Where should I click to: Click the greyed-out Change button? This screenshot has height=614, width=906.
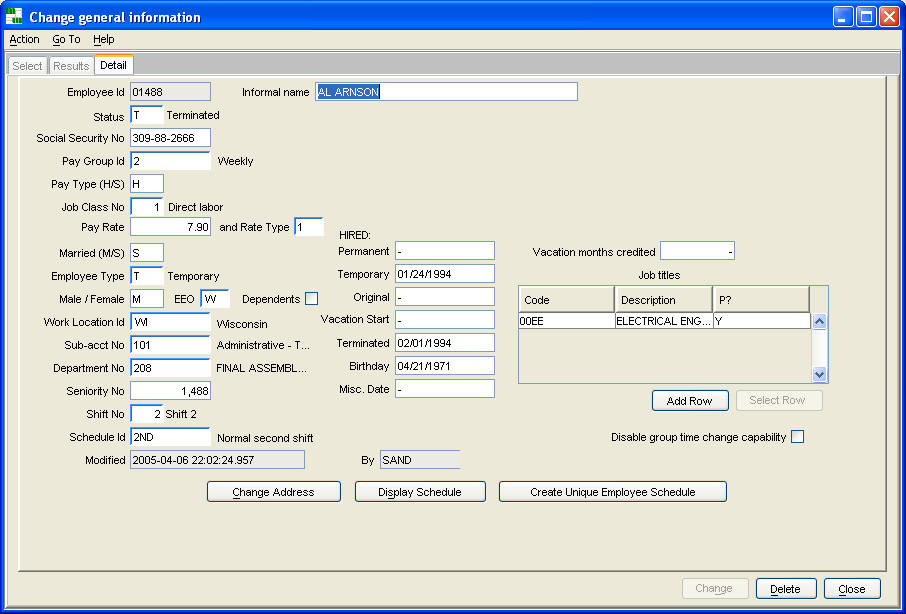[715, 589]
